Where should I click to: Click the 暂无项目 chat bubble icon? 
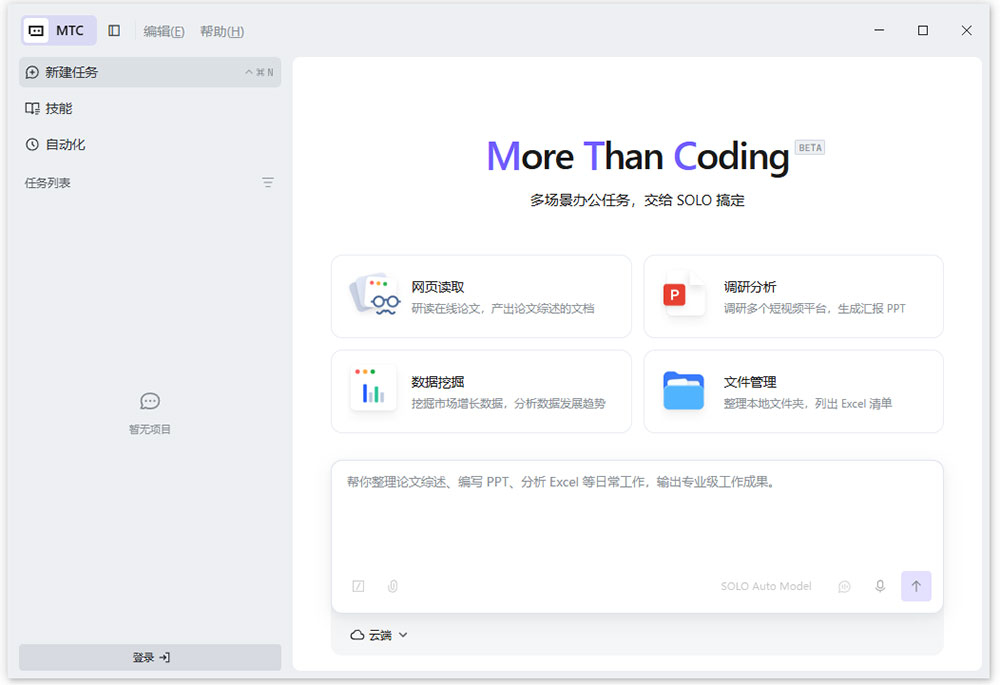point(150,401)
